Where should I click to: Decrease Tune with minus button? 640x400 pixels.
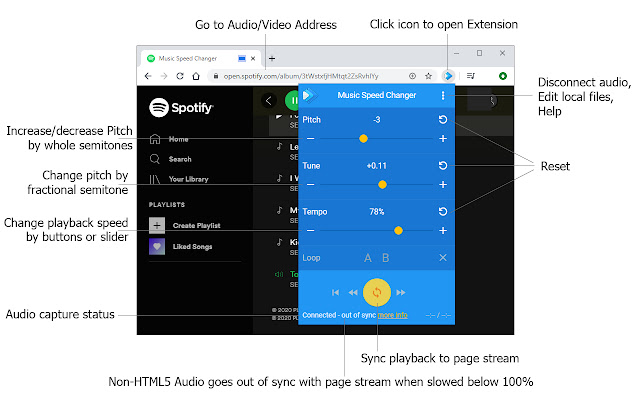coord(311,184)
